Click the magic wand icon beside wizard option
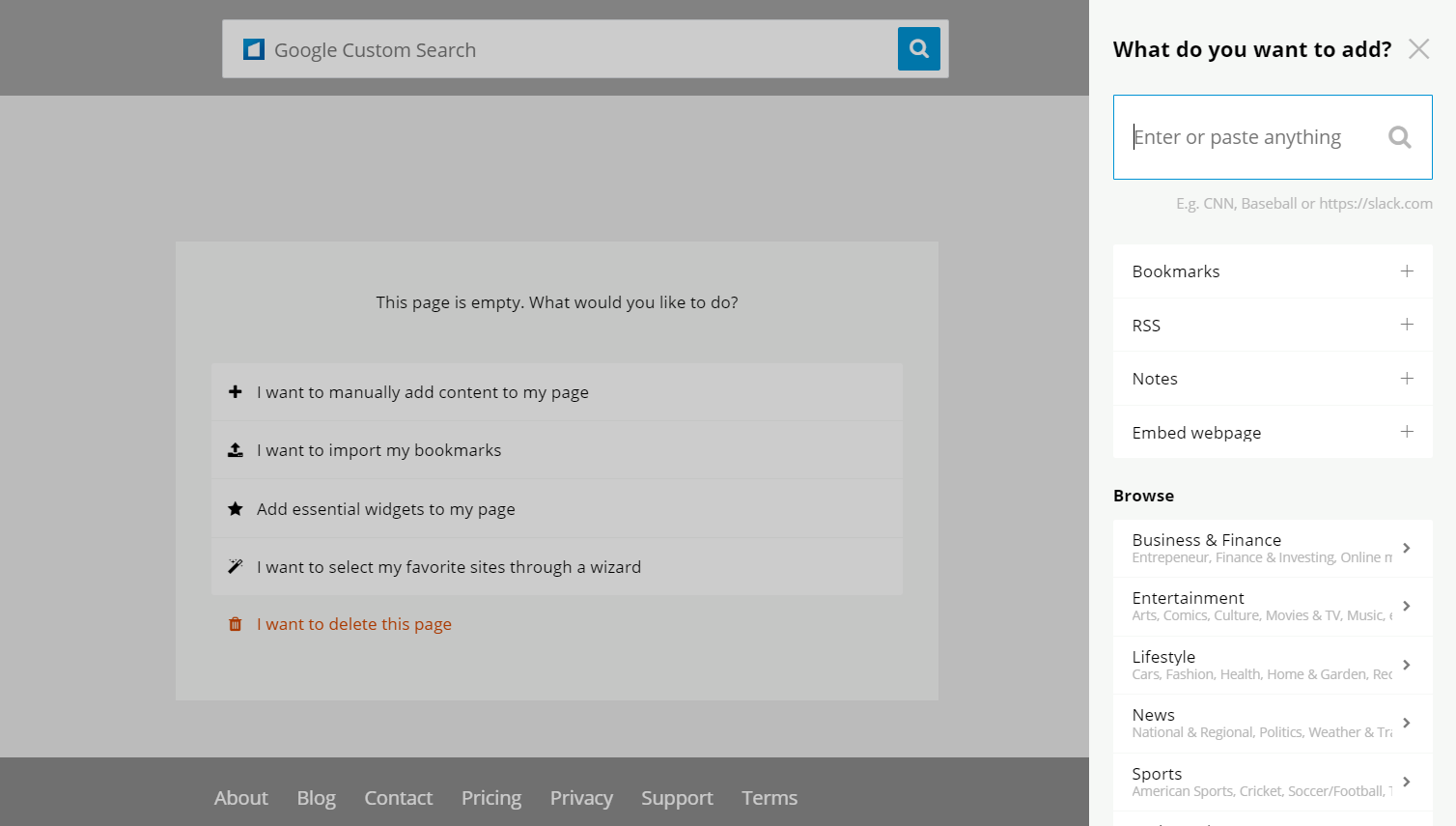The height and width of the screenshot is (826, 1456). [236, 566]
